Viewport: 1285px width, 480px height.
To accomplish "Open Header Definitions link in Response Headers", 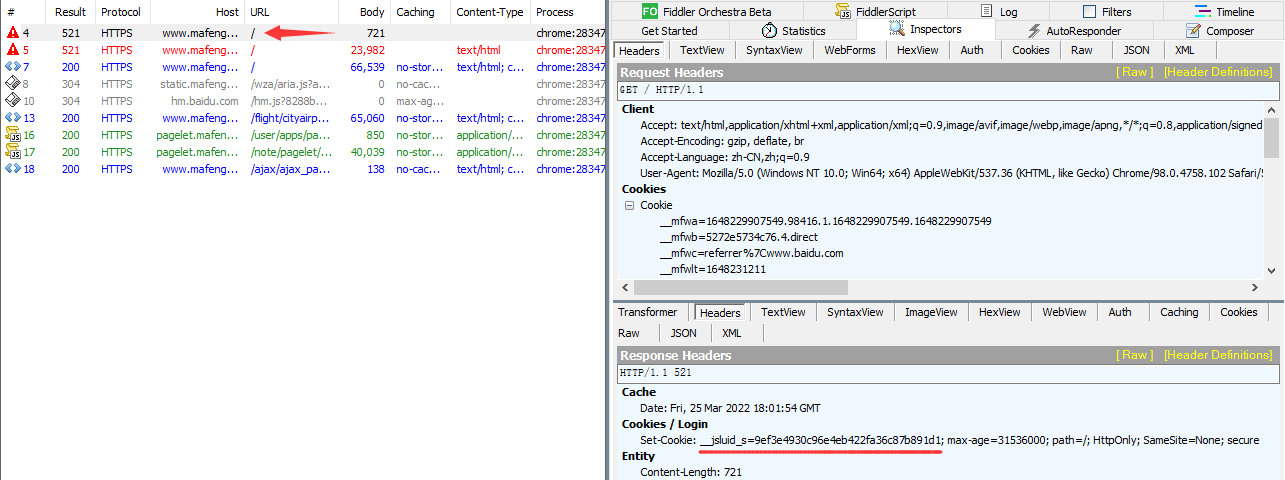I will 1217,355.
